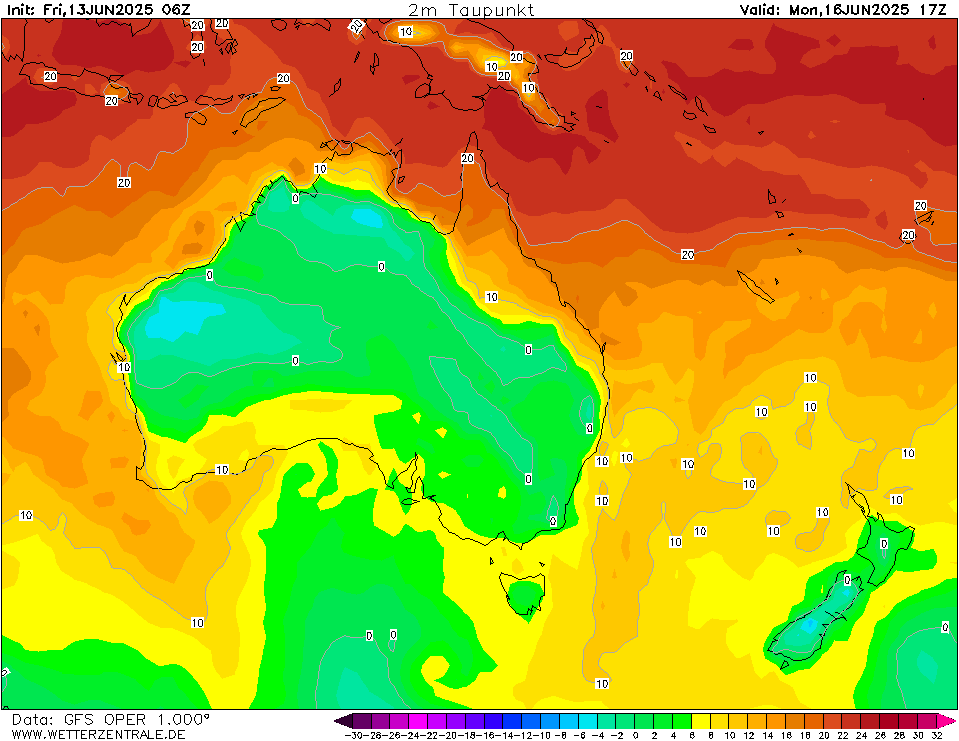Image resolution: width=959 pixels, height=741 pixels.
Task: Click the red-orange legend swatch between 20 and 22
Action: coord(833,720)
